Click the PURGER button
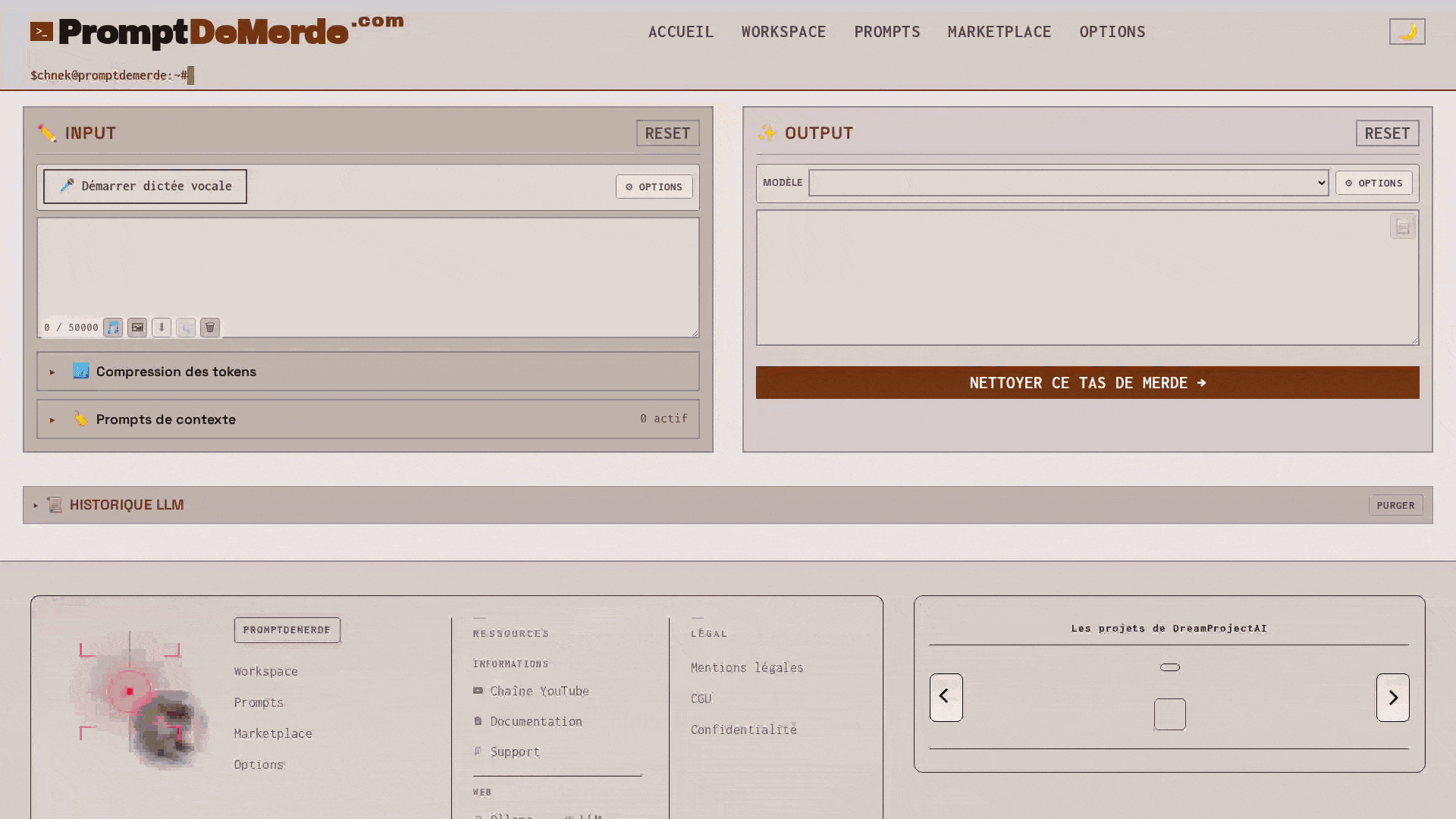Viewport: 1456px width, 819px height. click(x=1395, y=506)
